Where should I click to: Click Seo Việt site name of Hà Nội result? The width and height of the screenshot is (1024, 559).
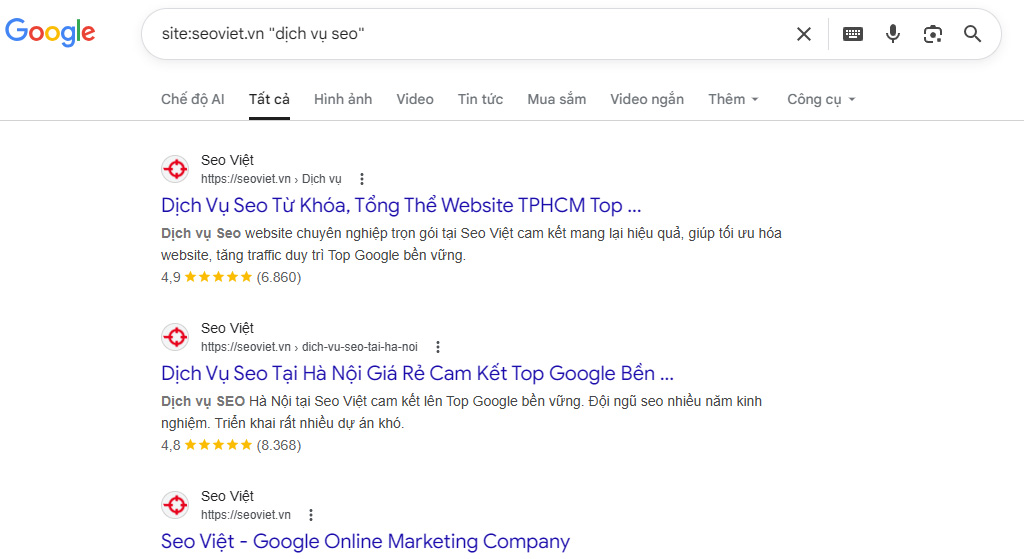click(x=227, y=328)
